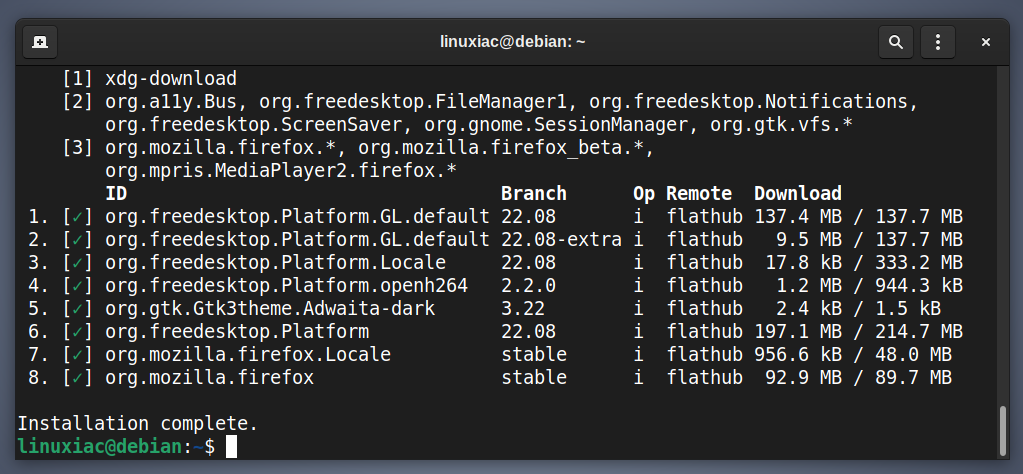Close the terminal window
The width and height of the screenshot is (1023, 474).
(x=986, y=42)
